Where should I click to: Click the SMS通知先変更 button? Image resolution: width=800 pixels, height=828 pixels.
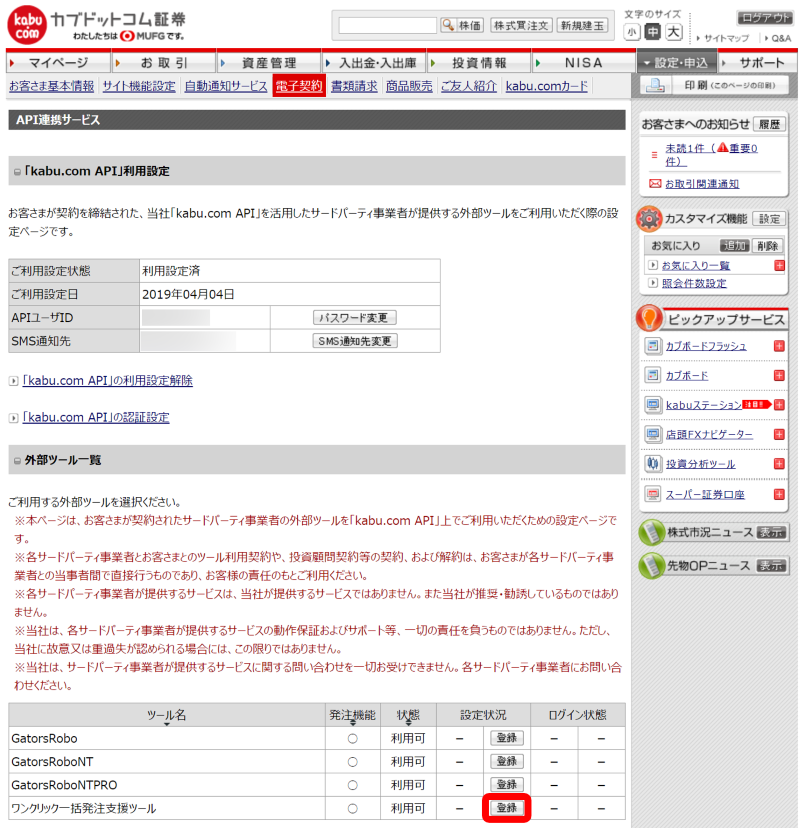point(354,341)
